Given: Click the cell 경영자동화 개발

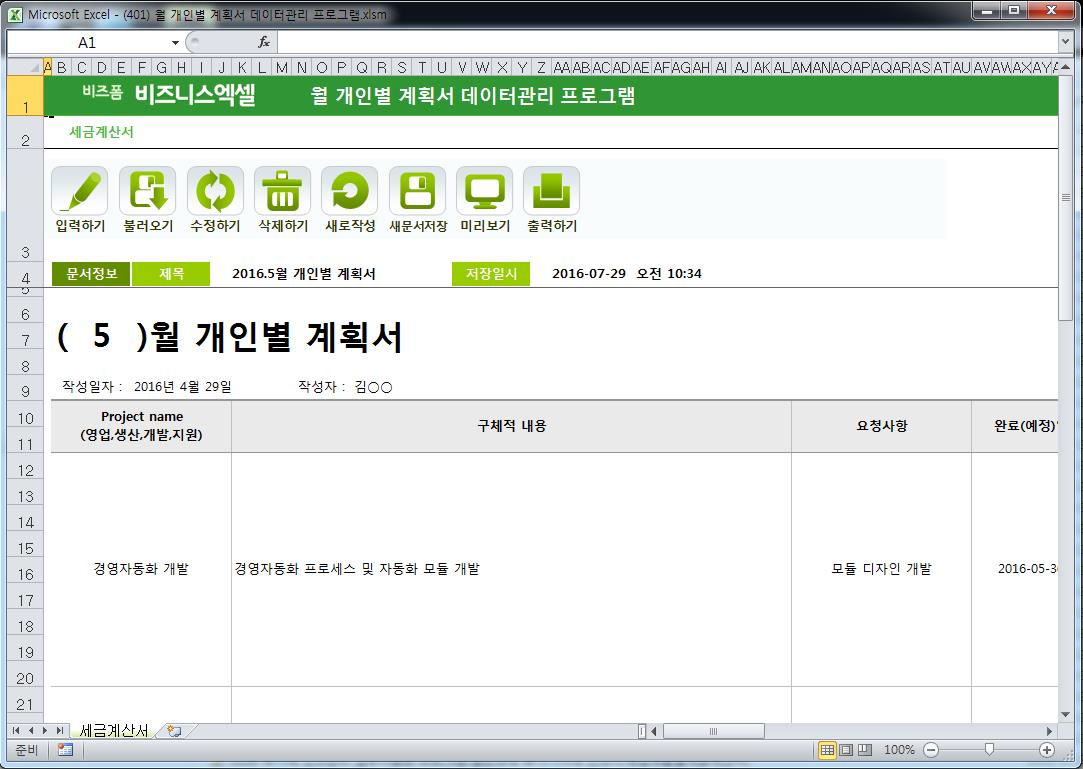Looking at the screenshot, I should click(x=141, y=569).
